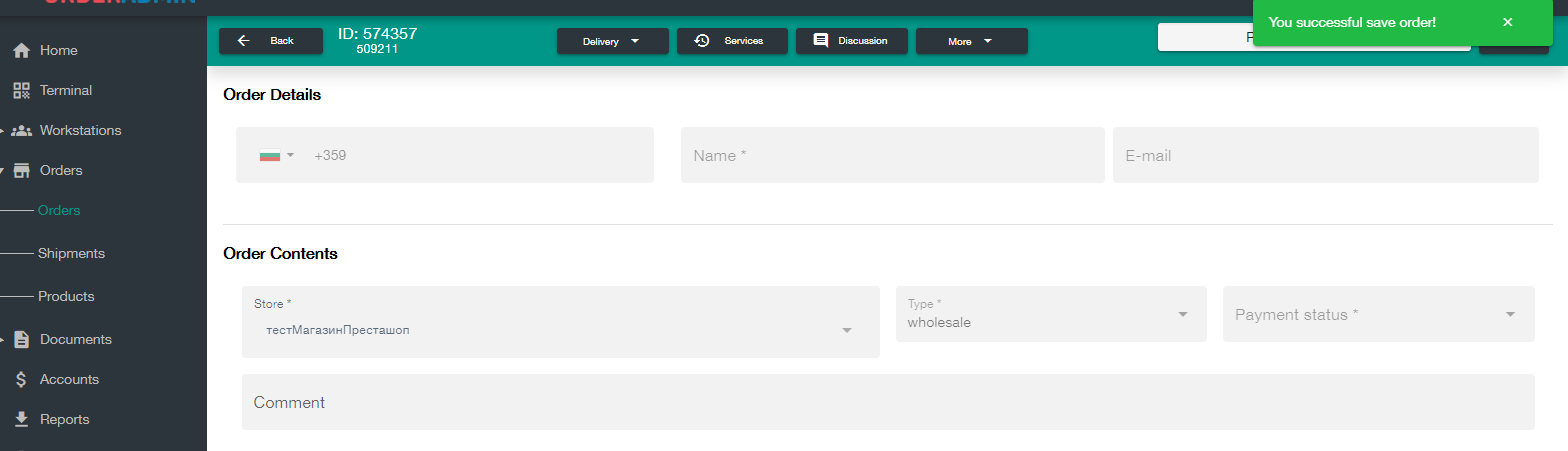This screenshot has width=1568, height=451.
Task: Click the Services history clock icon
Action: click(x=702, y=41)
